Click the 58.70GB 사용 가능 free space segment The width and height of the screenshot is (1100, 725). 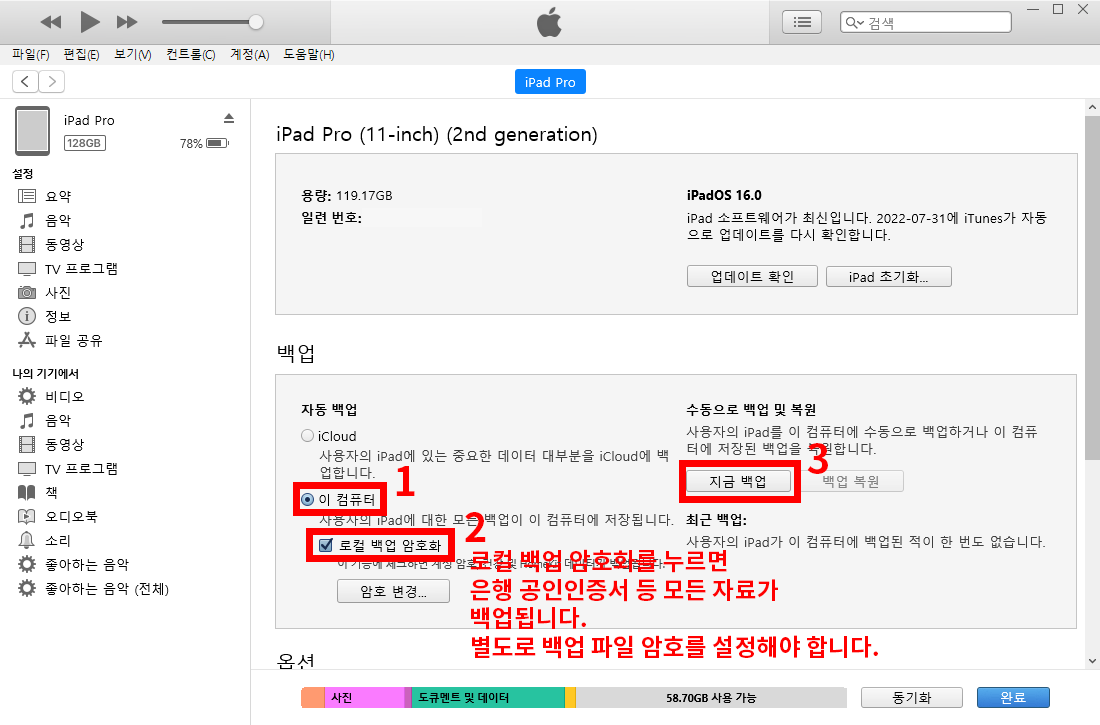711,698
